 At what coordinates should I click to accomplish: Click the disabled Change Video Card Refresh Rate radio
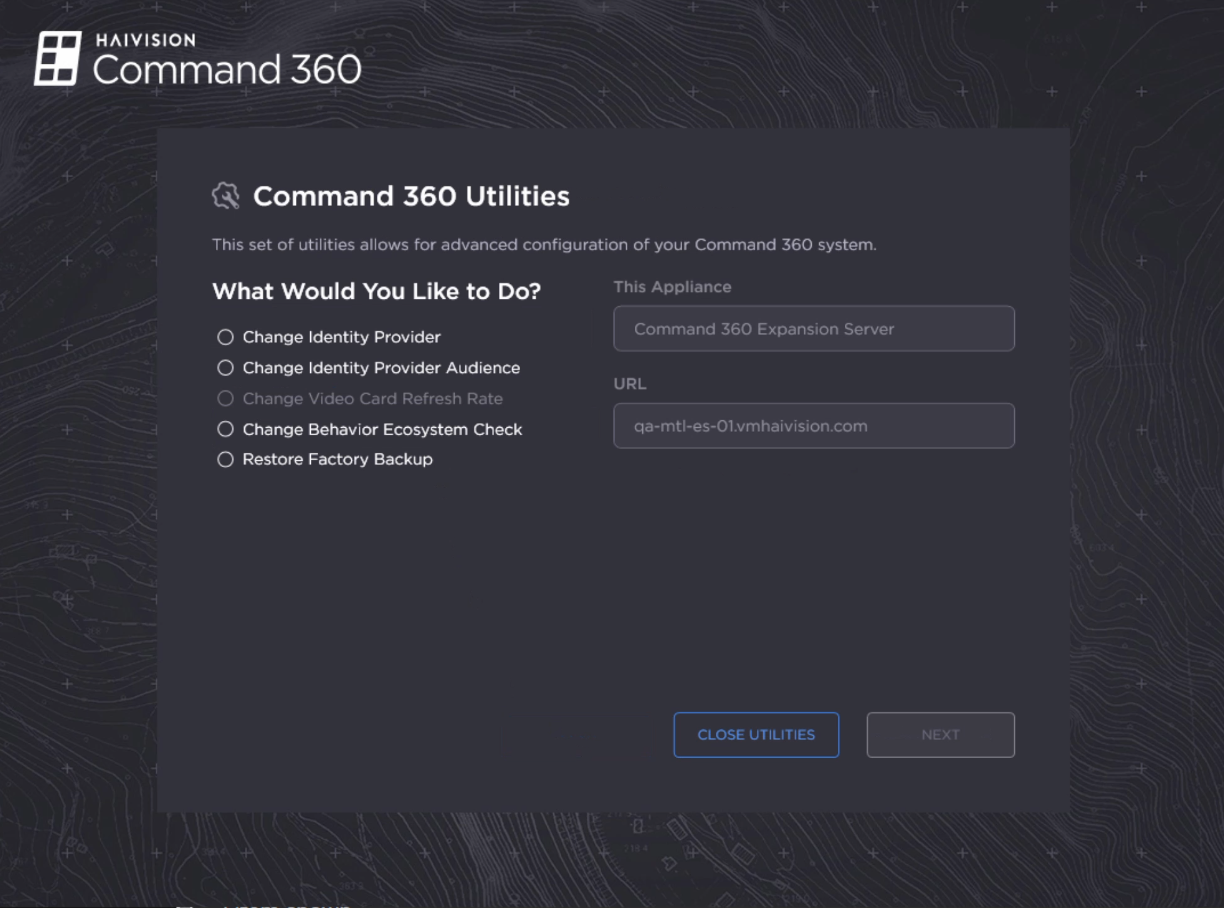pos(225,398)
